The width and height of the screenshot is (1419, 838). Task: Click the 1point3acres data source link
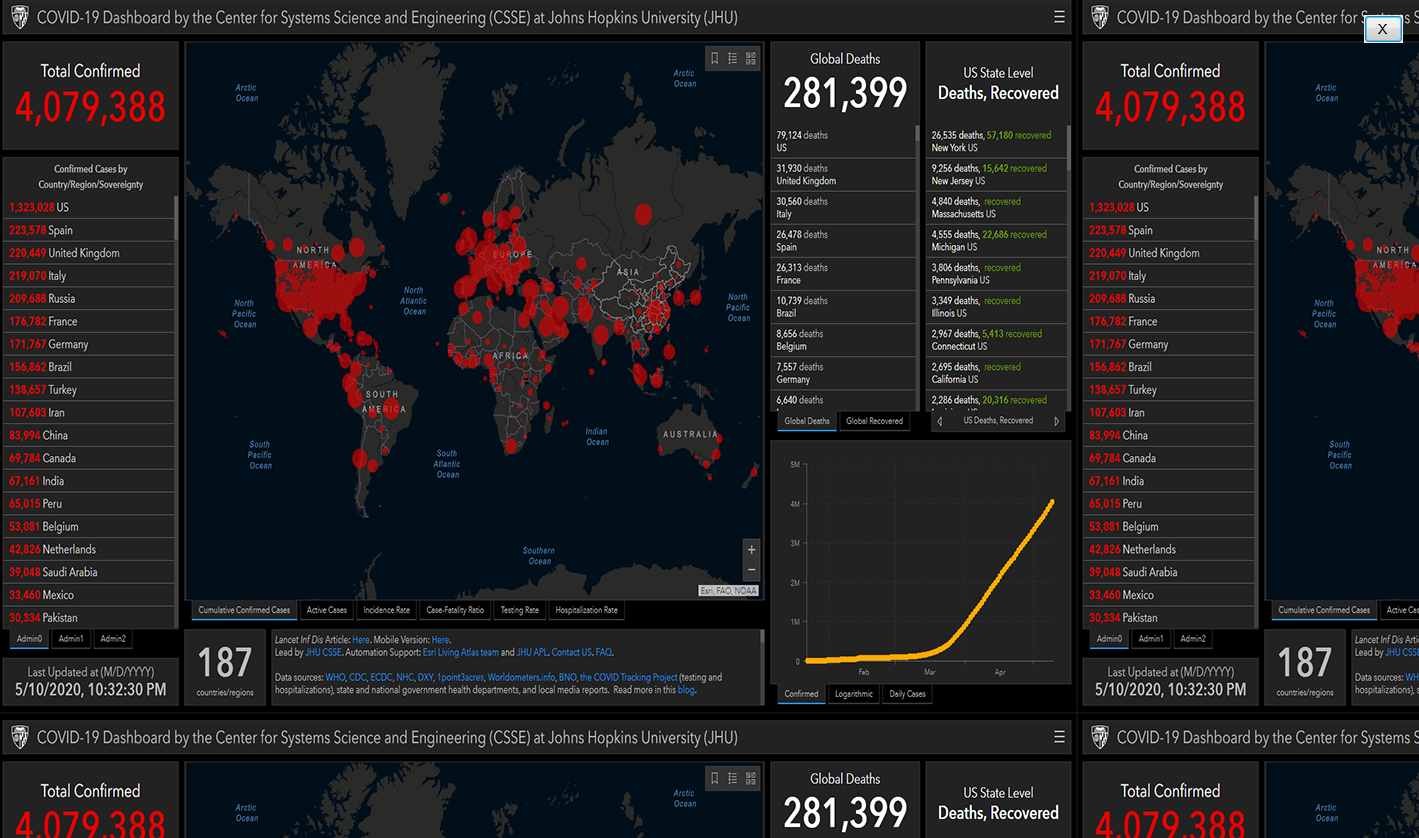pyautogui.click(x=460, y=678)
